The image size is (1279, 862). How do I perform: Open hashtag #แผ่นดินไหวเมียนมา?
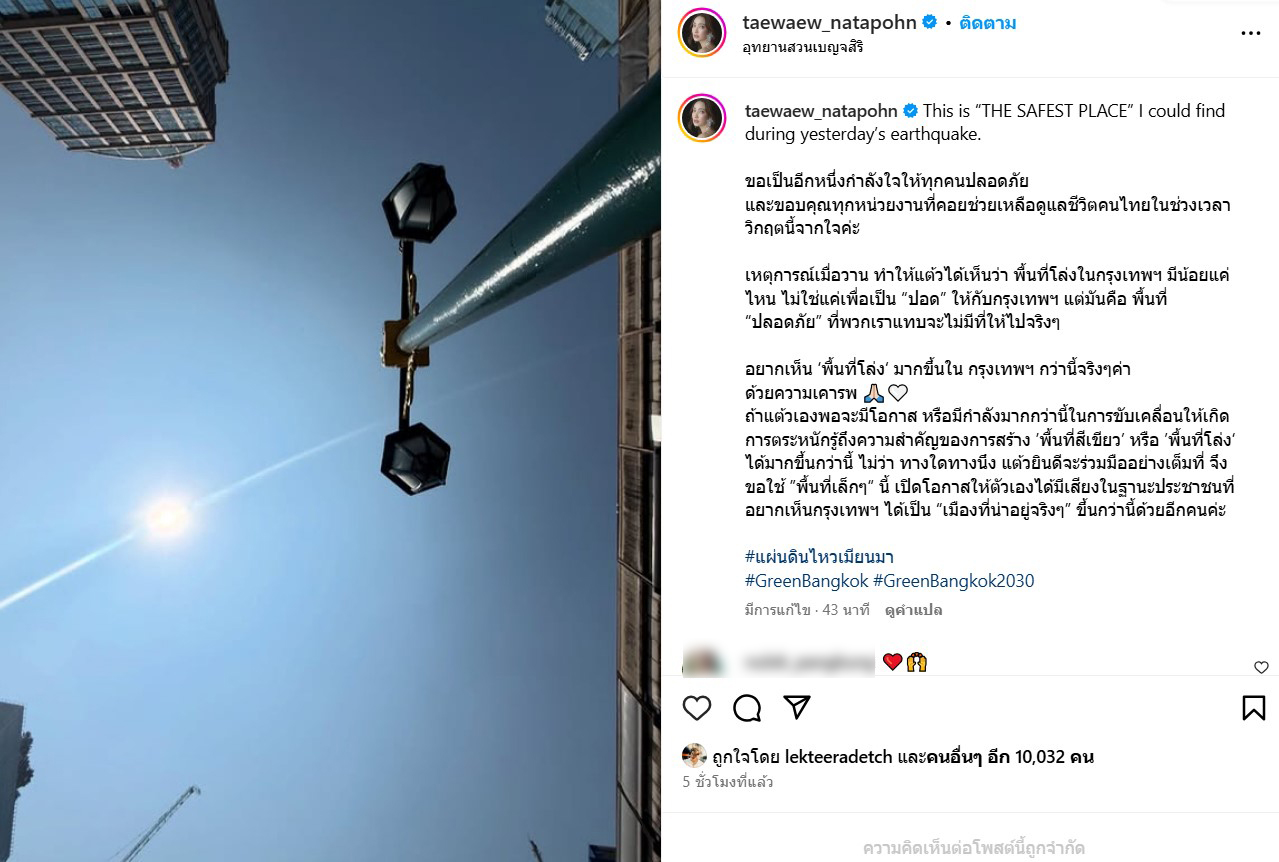819,557
